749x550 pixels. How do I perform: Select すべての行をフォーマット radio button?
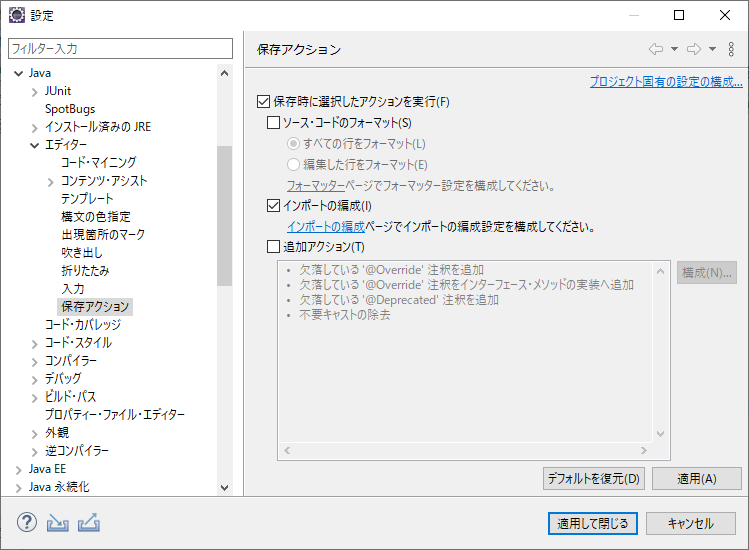pyautogui.click(x=293, y=143)
